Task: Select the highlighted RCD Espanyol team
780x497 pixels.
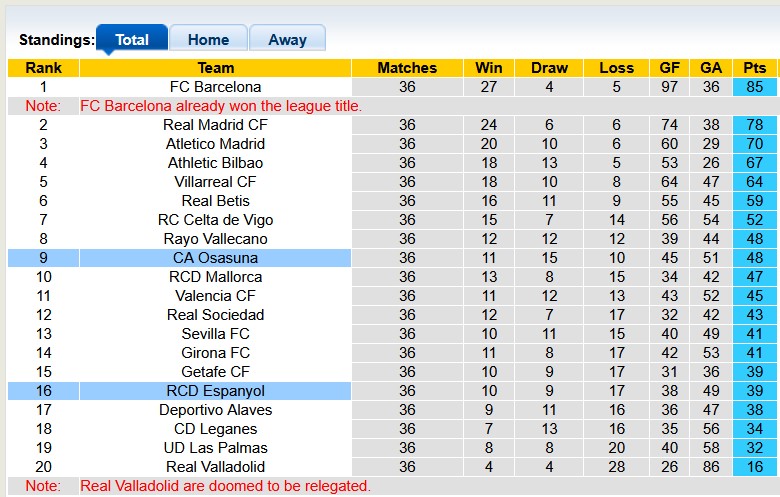Action: (215, 391)
